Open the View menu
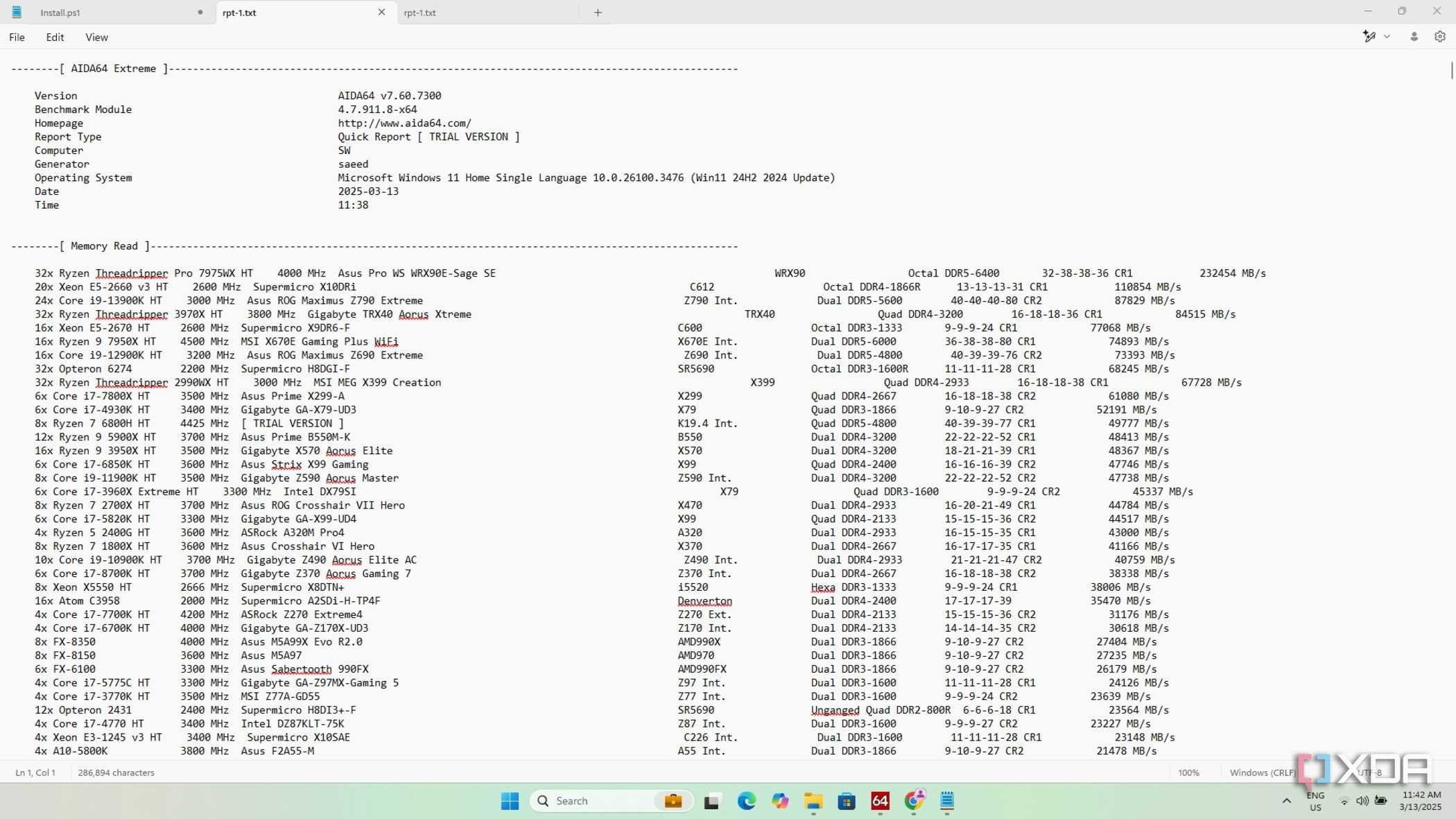The width and height of the screenshot is (1456, 819). click(96, 37)
